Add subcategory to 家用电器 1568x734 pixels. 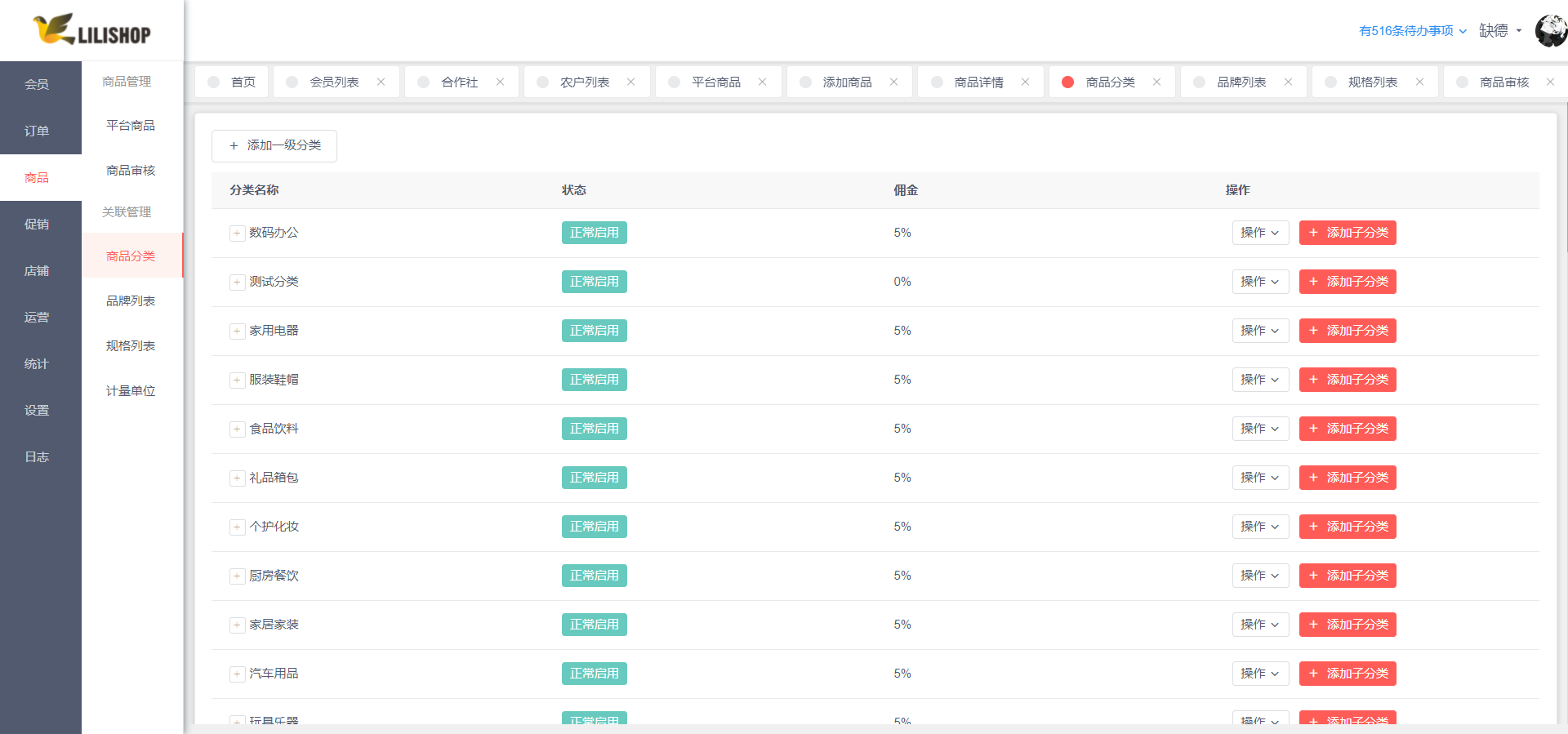click(1347, 331)
